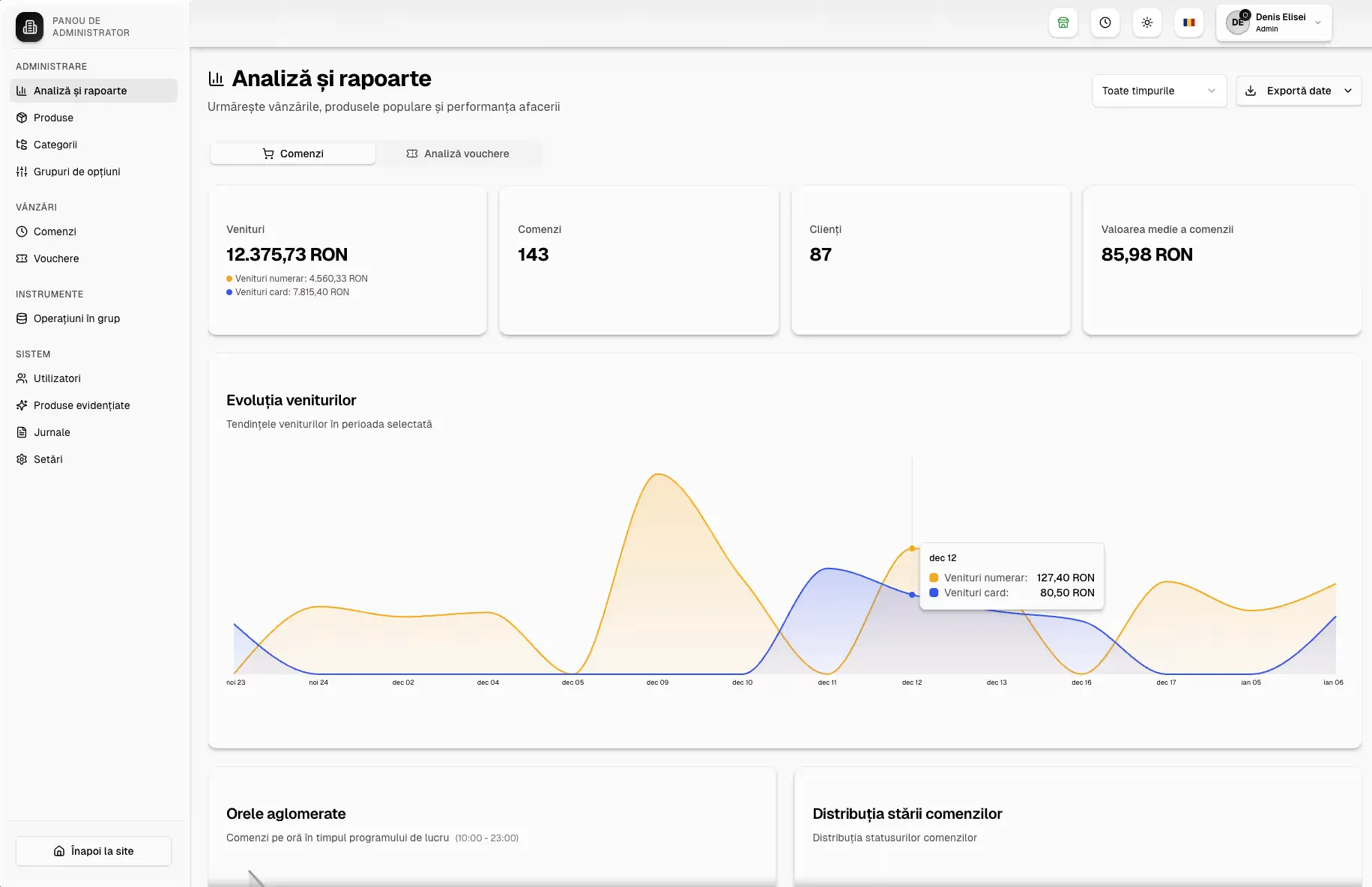
Task: Open Produse evidențiate in sidebar
Action: pos(81,405)
